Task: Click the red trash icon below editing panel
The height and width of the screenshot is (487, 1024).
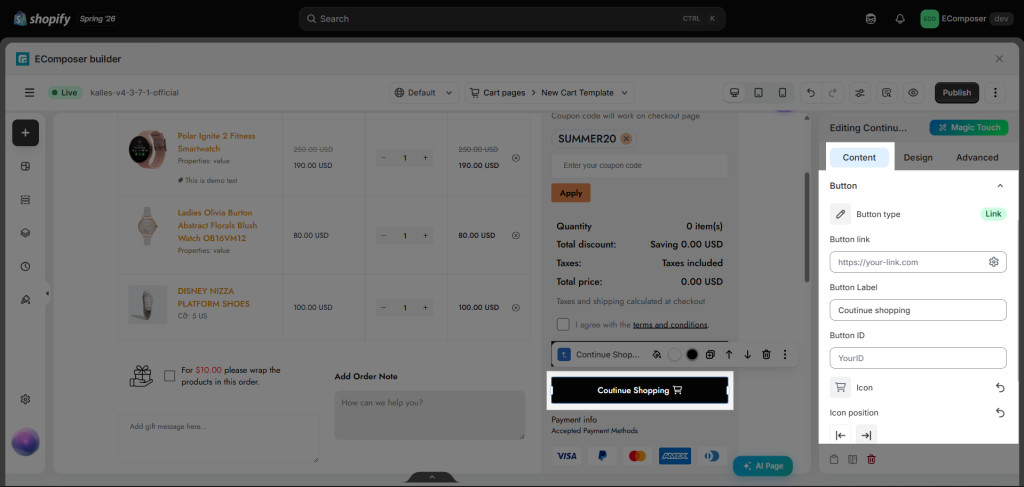Action: coord(871,460)
